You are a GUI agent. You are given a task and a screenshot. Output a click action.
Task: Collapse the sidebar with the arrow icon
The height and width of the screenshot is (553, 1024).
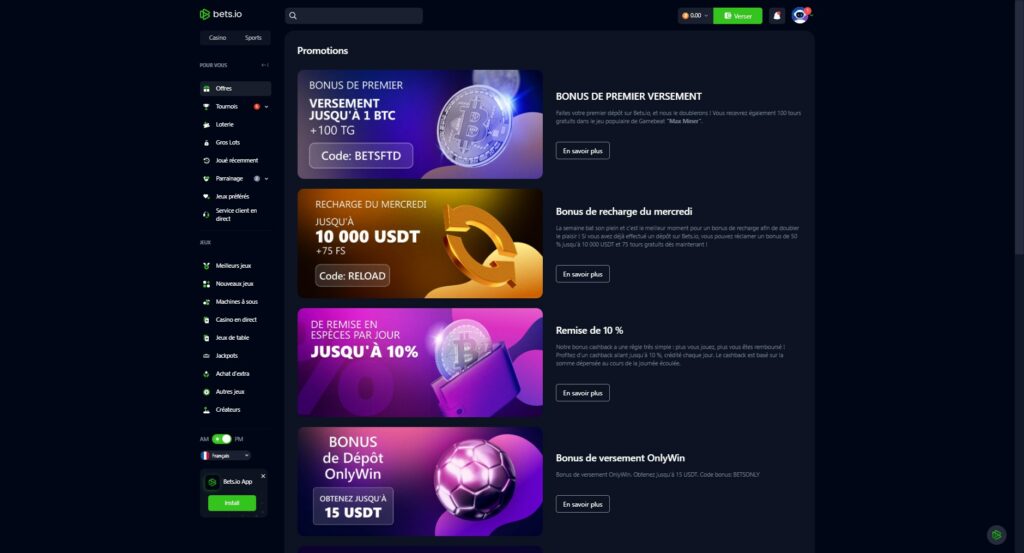tap(264, 65)
